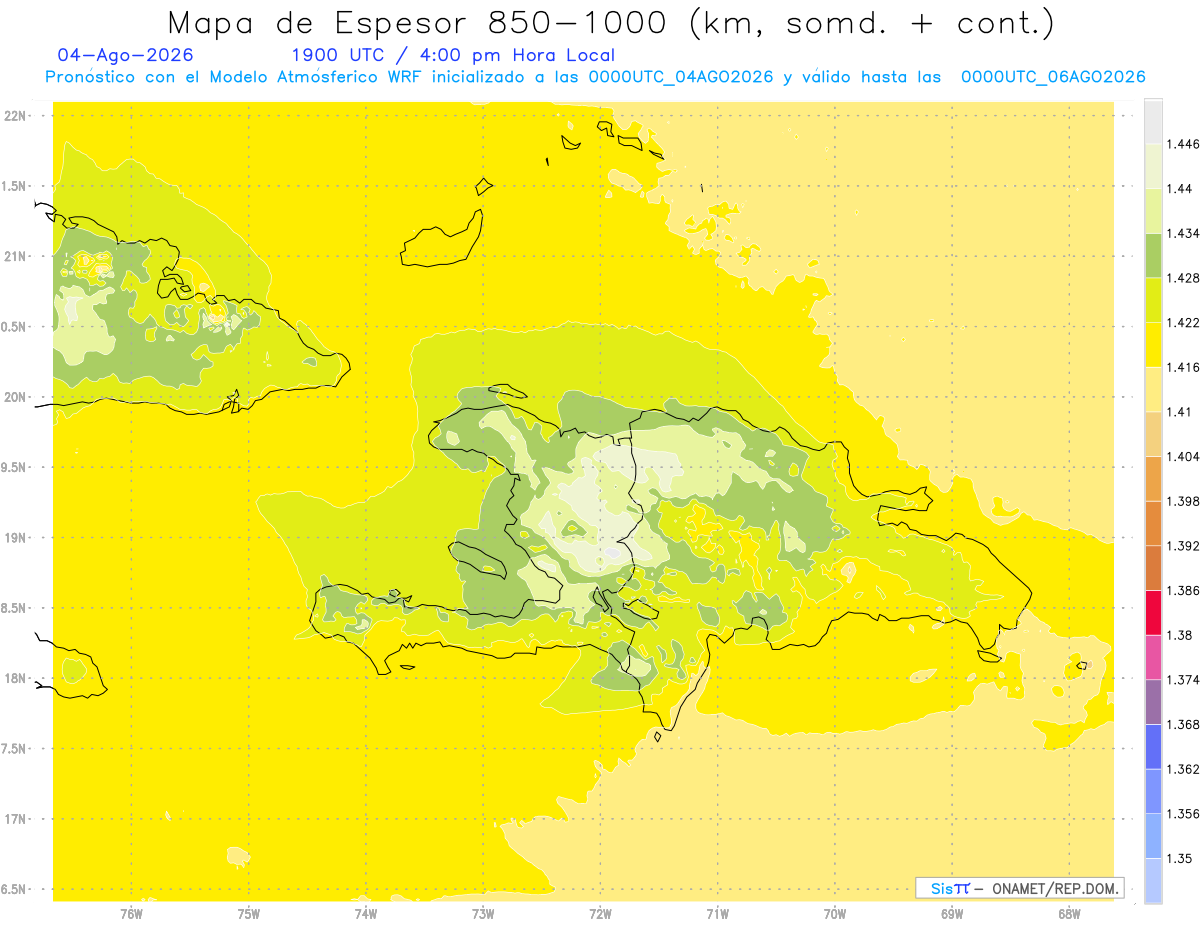This screenshot has width=1200, height=927.
Task: Click the 19N latitude label
Action: pyautogui.click(x=15, y=538)
